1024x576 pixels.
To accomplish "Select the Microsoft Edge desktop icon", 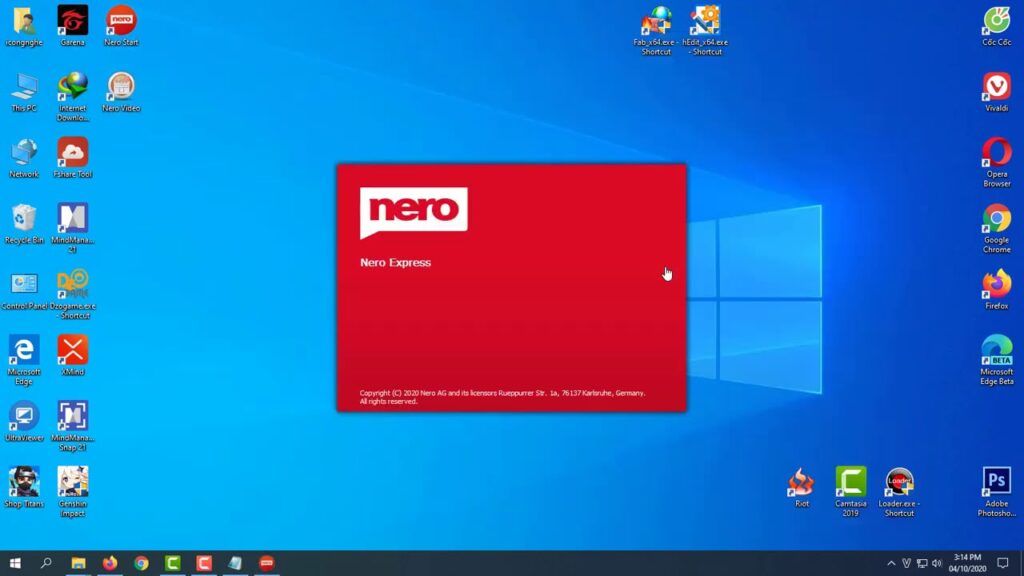I will click(x=24, y=360).
